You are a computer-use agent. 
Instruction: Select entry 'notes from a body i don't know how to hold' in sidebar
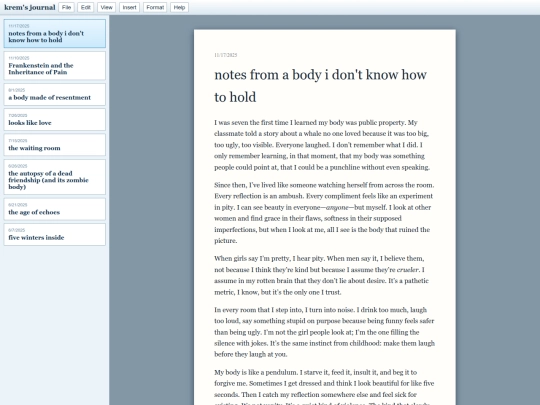55,33
